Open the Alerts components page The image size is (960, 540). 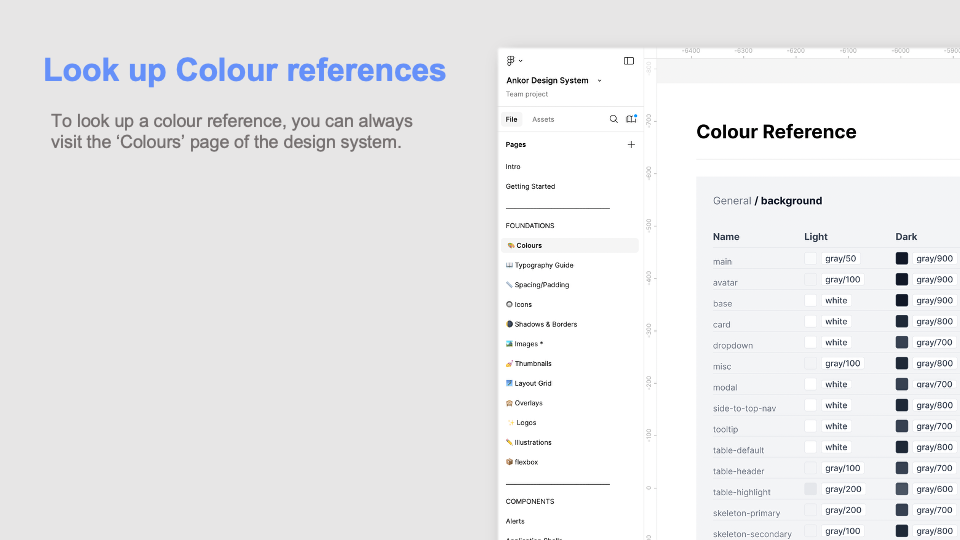click(x=515, y=521)
